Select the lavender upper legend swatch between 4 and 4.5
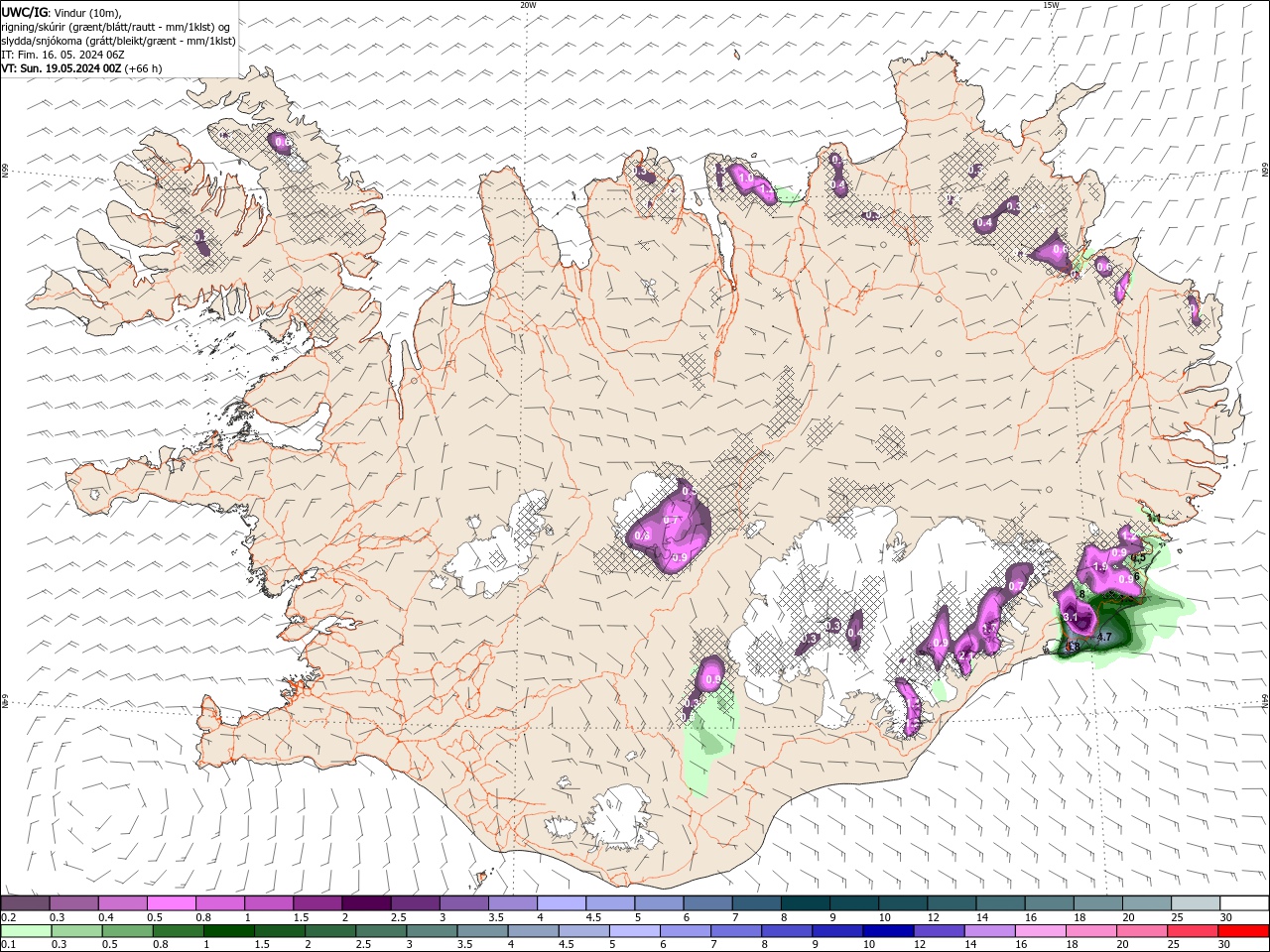The image size is (1270, 952). click(x=561, y=903)
